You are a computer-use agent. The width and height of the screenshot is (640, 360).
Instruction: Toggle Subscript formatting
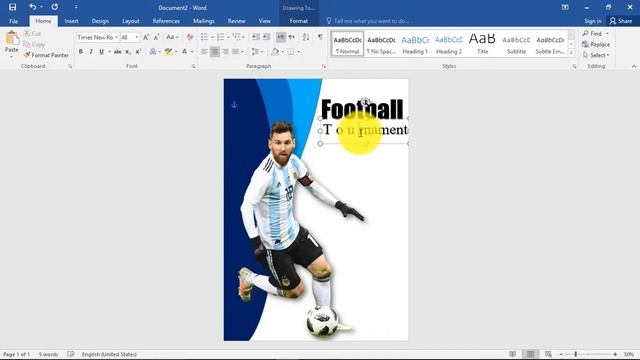pyautogui.click(x=128, y=51)
